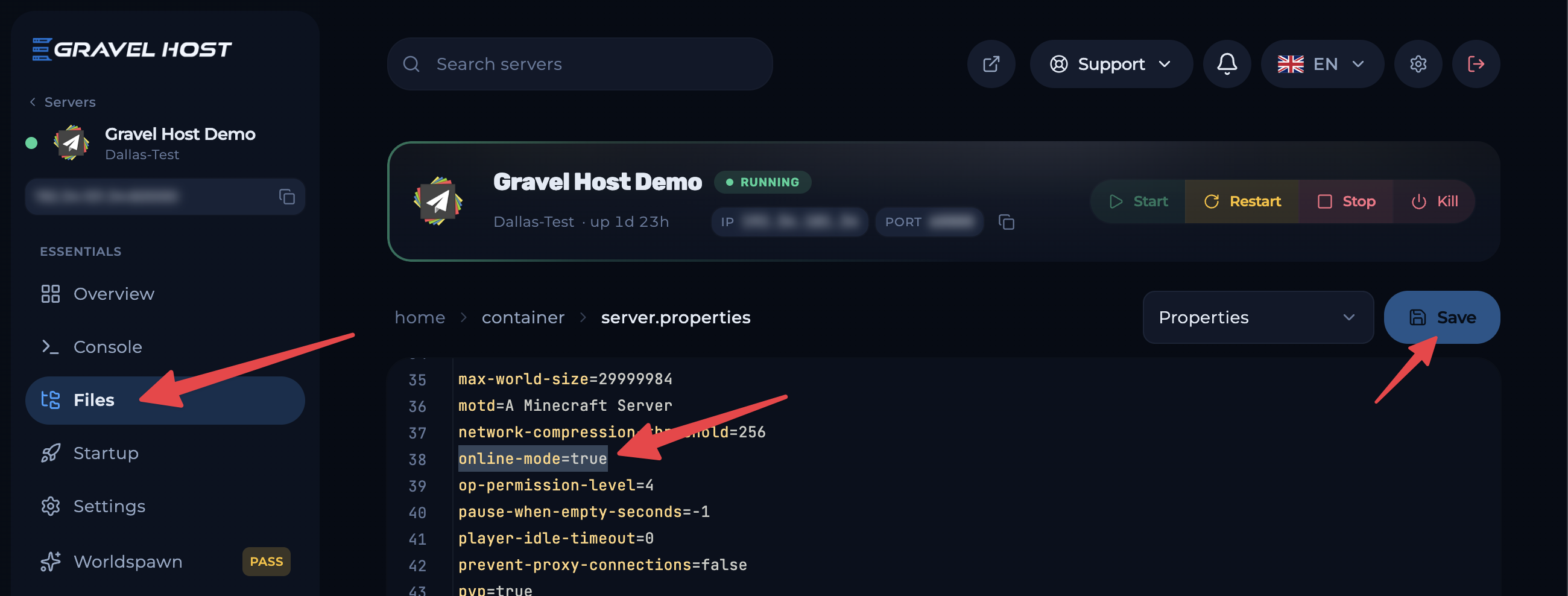Click the blurred PORT field

(x=929, y=222)
